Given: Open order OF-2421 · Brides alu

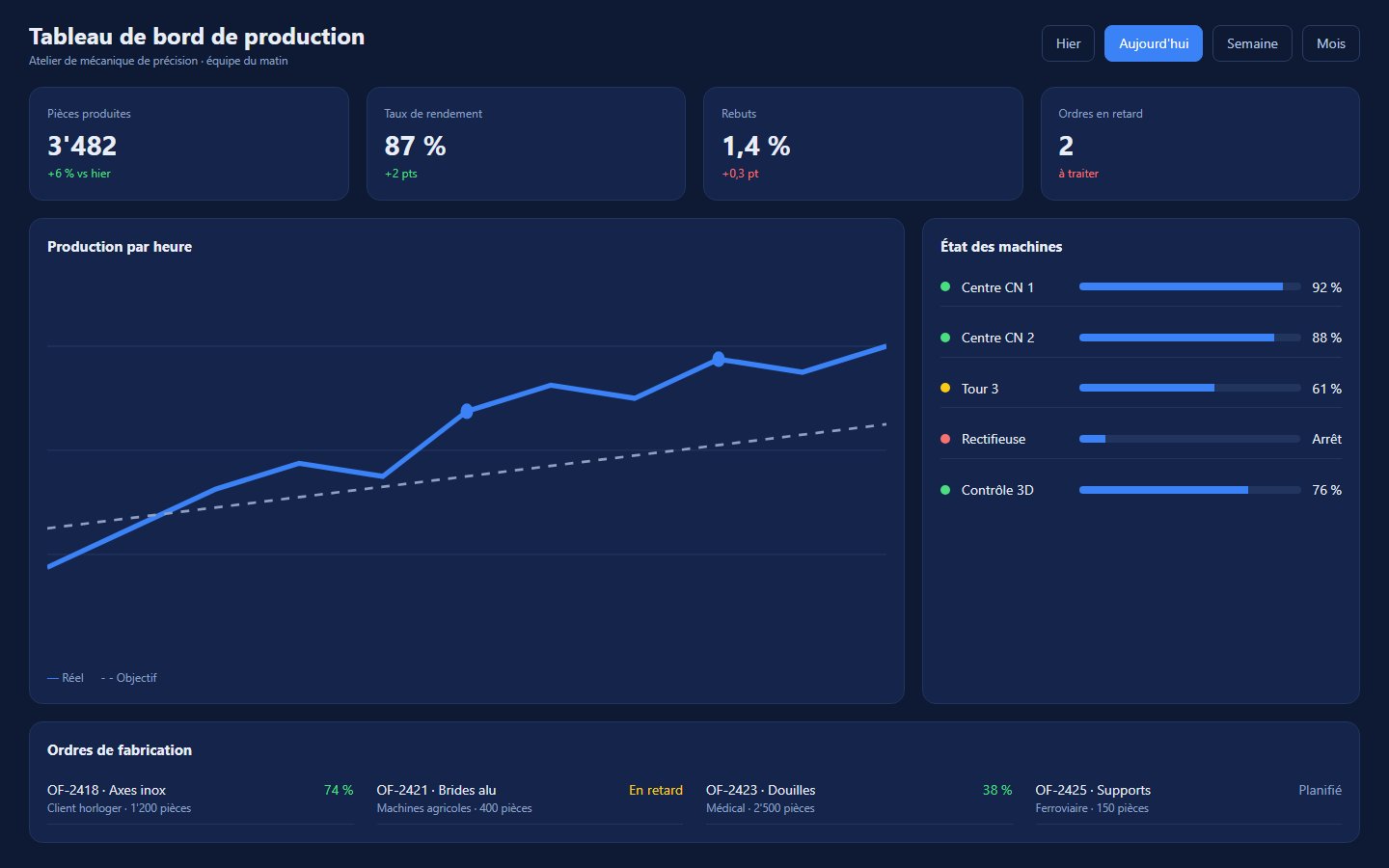Looking at the screenshot, I should tap(530, 800).
